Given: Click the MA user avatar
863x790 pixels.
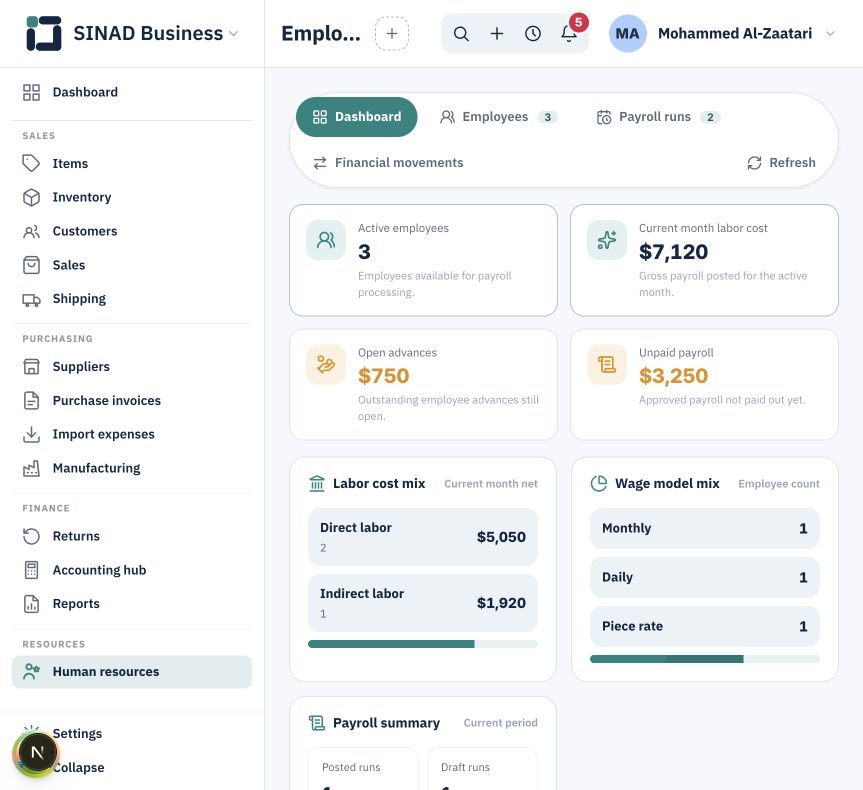Looking at the screenshot, I should coord(627,34).
